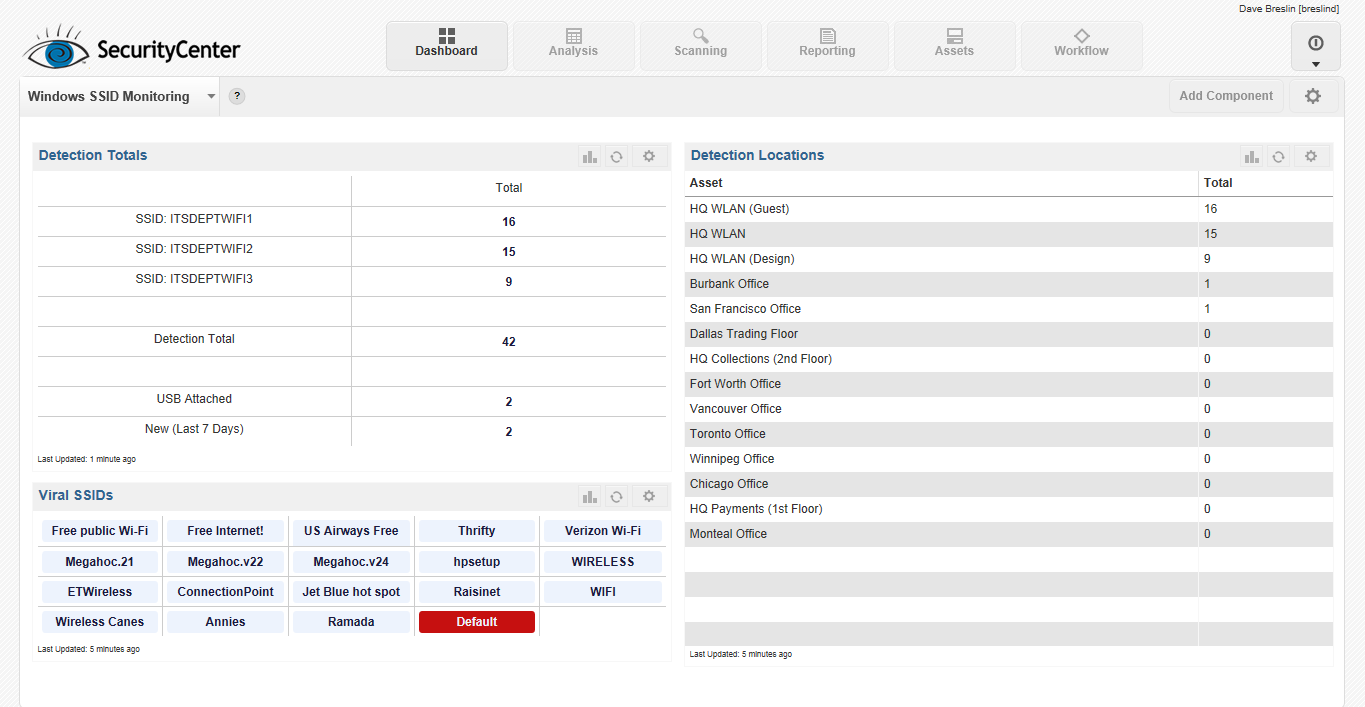Viewport: 1365px width, 707px height.
Task: Select the Workflow tab
Action: 1081,46
